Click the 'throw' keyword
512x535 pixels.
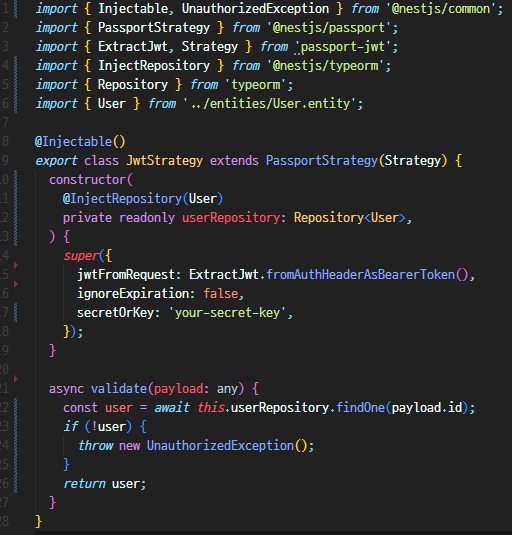[x=95, y=446]
